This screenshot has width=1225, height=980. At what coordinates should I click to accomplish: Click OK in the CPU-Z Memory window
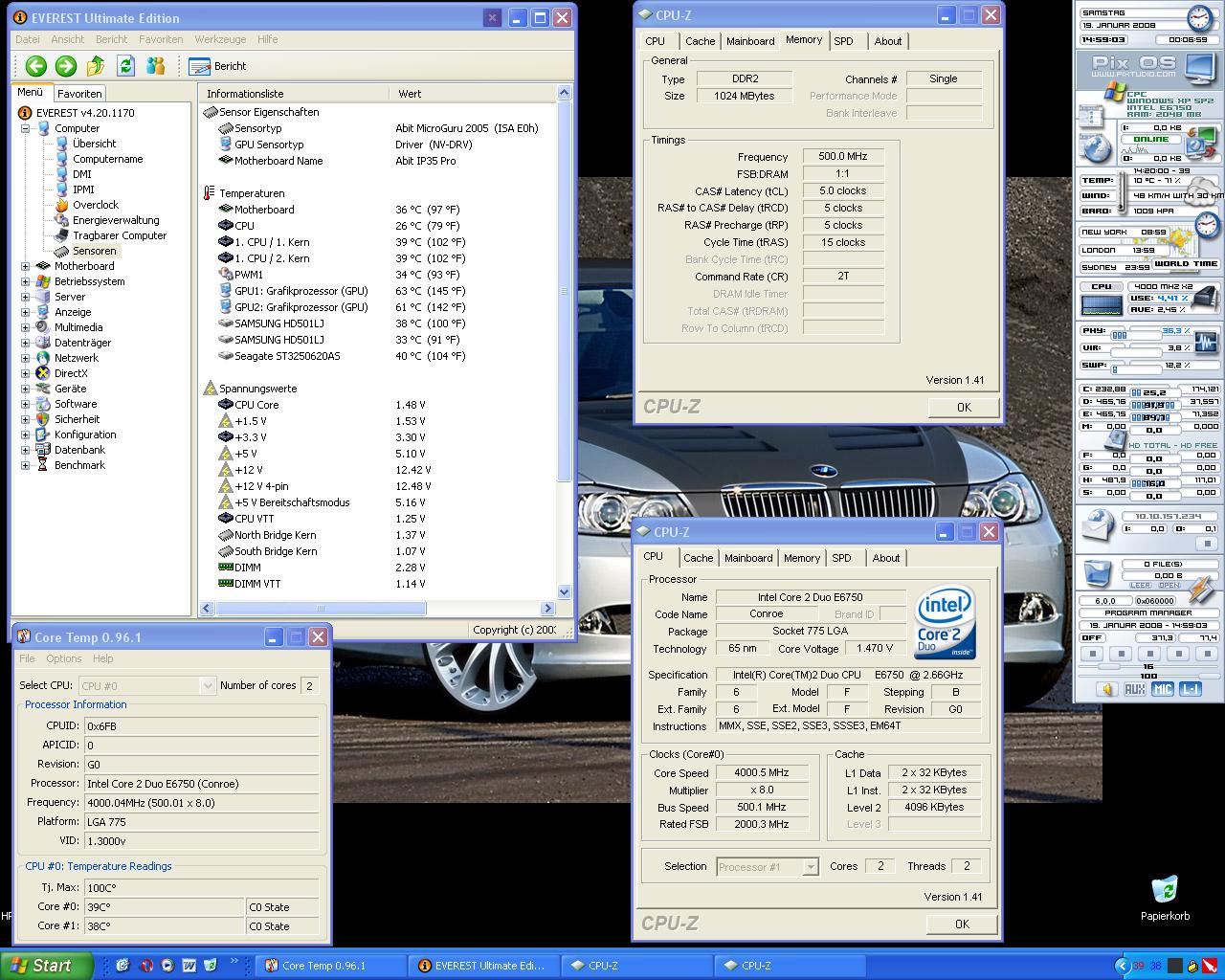pos(964,407)
